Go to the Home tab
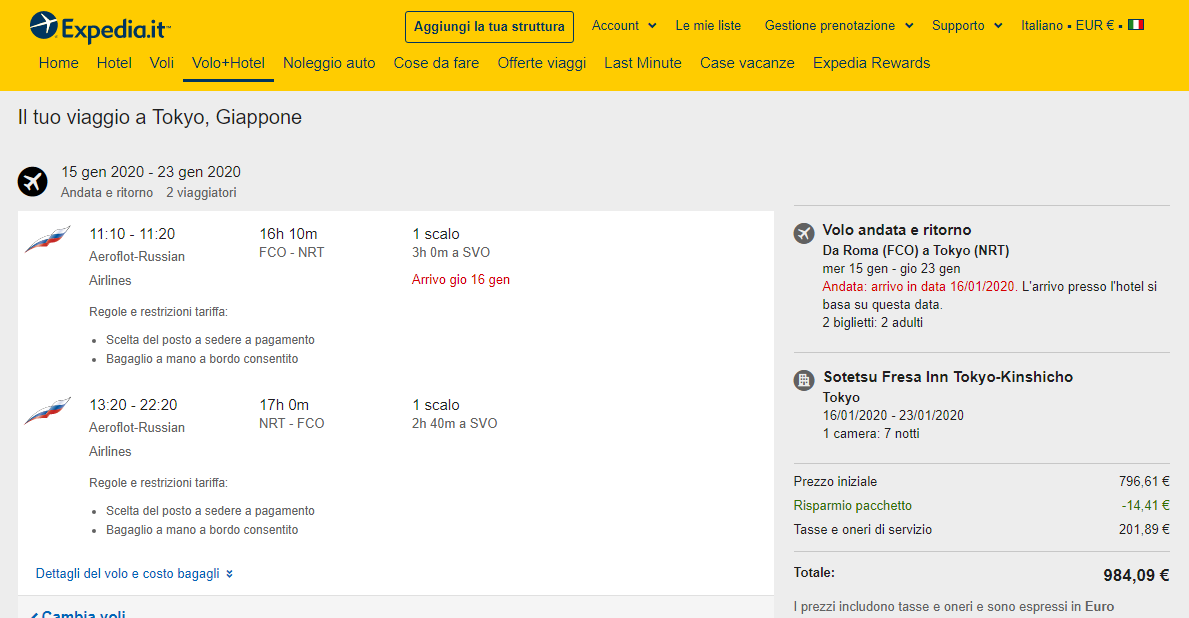The image size is (1189, 618). point(58,63)
